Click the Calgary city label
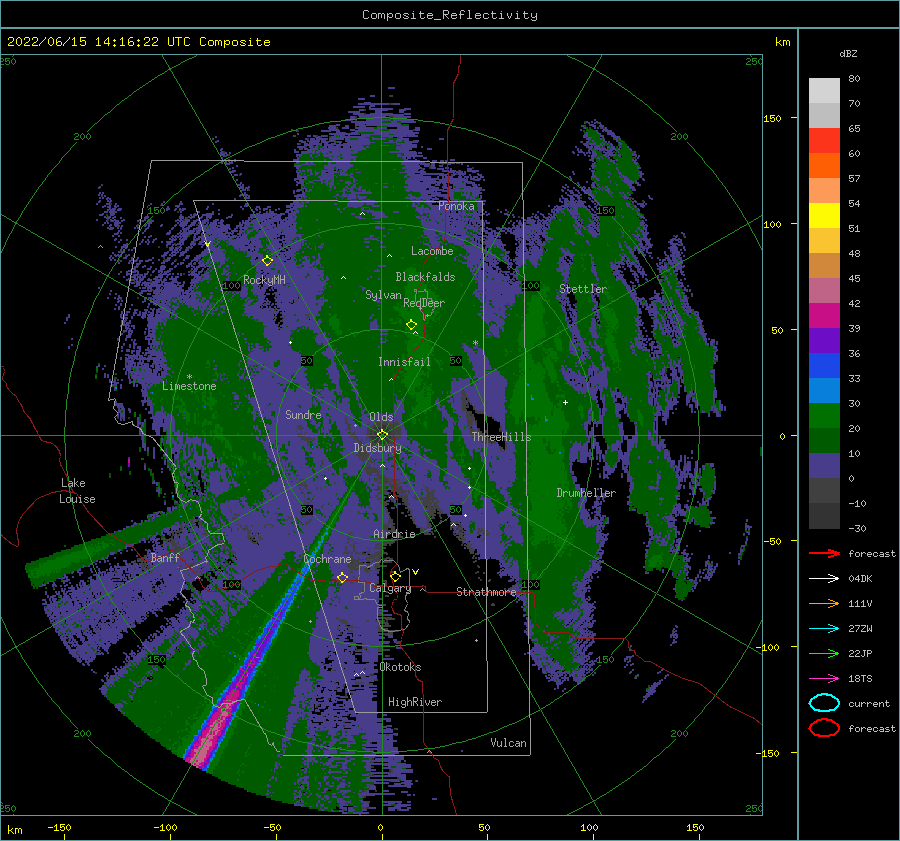This screenshot has width=900, height=841. 390,588
